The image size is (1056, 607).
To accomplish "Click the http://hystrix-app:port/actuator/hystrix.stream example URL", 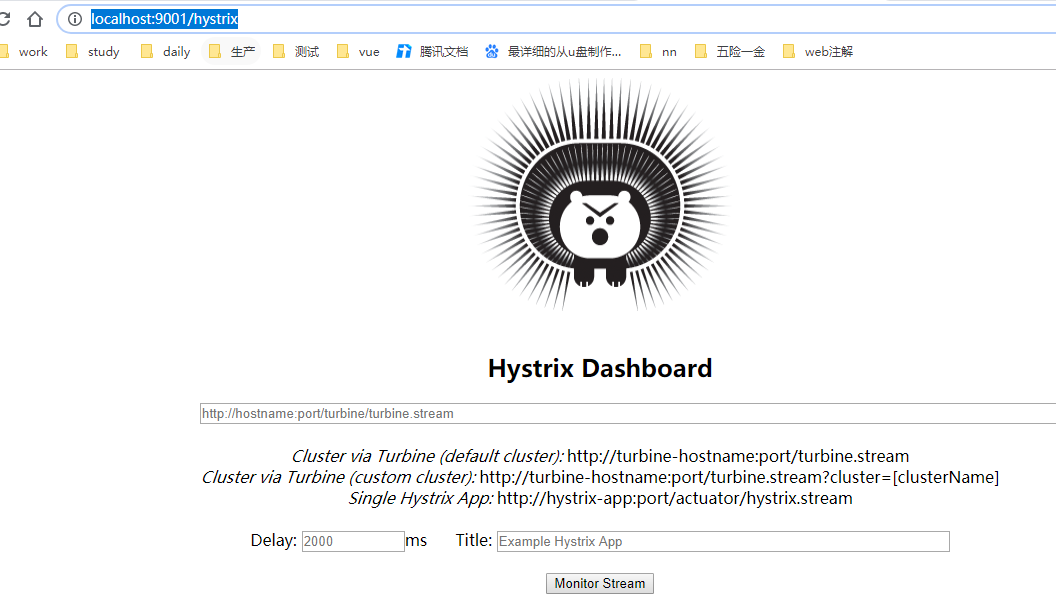I will (675, 498).
